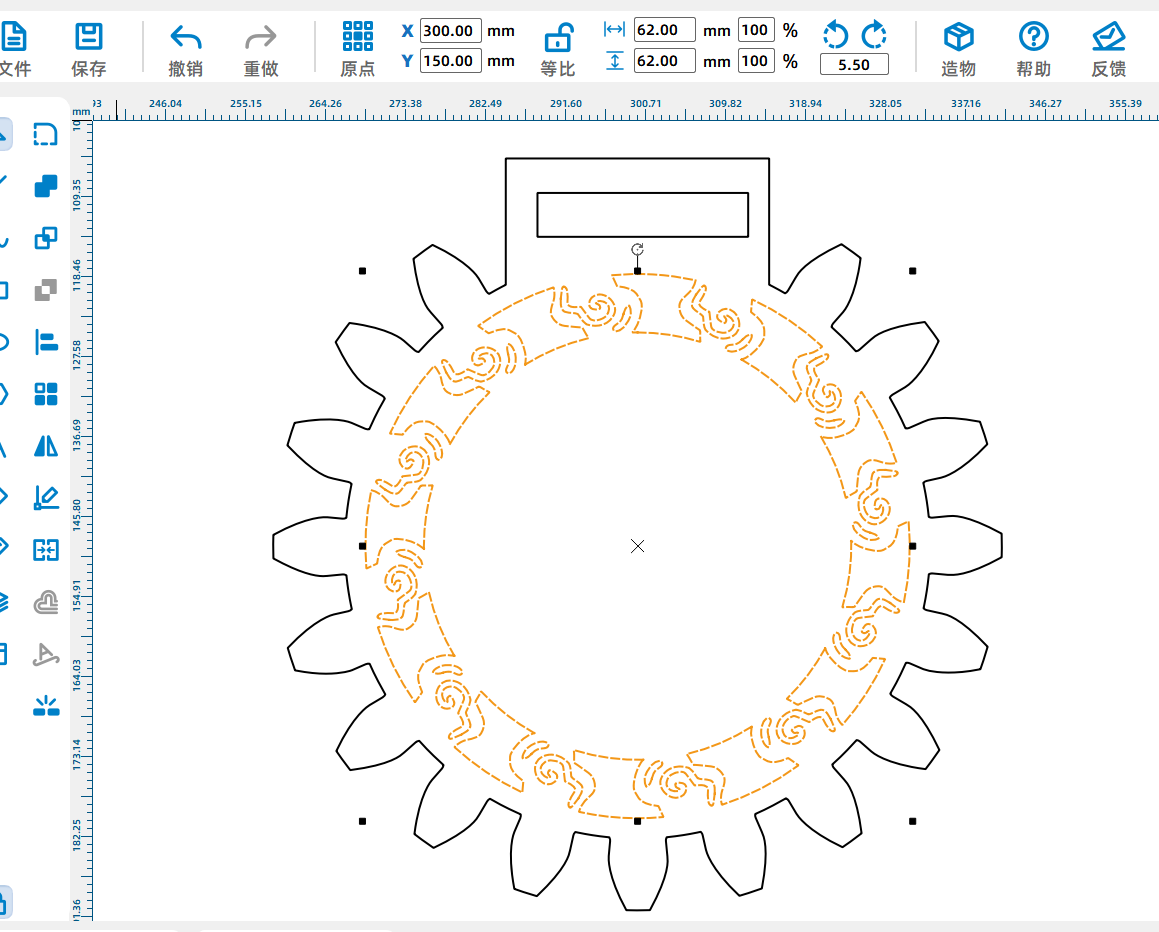
Task: Click the height percentage field
Action: [x=755, y=61]
